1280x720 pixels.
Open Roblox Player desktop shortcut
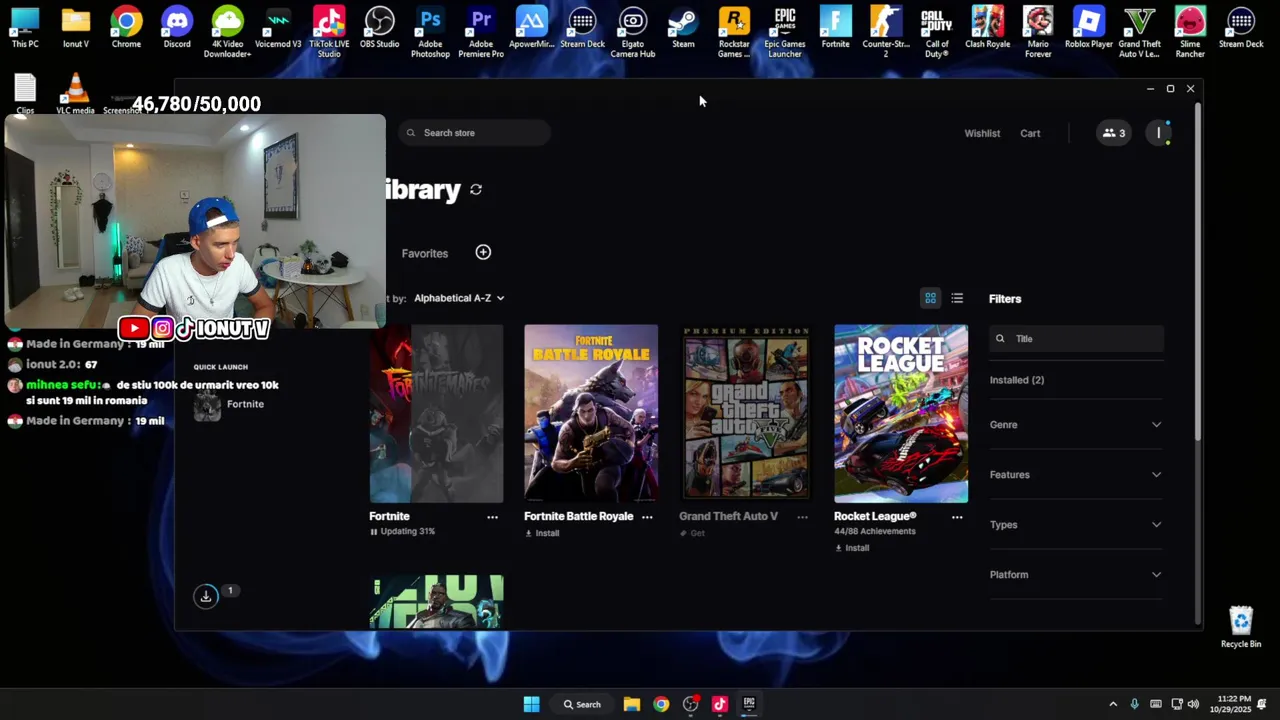tap(1089, 28)
